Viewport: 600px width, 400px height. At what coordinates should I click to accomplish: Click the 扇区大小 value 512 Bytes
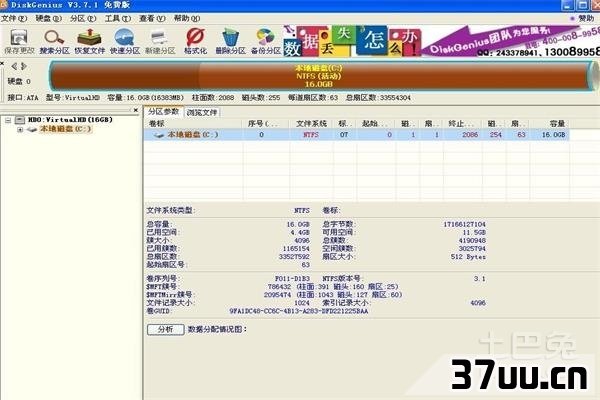[468, 256]
